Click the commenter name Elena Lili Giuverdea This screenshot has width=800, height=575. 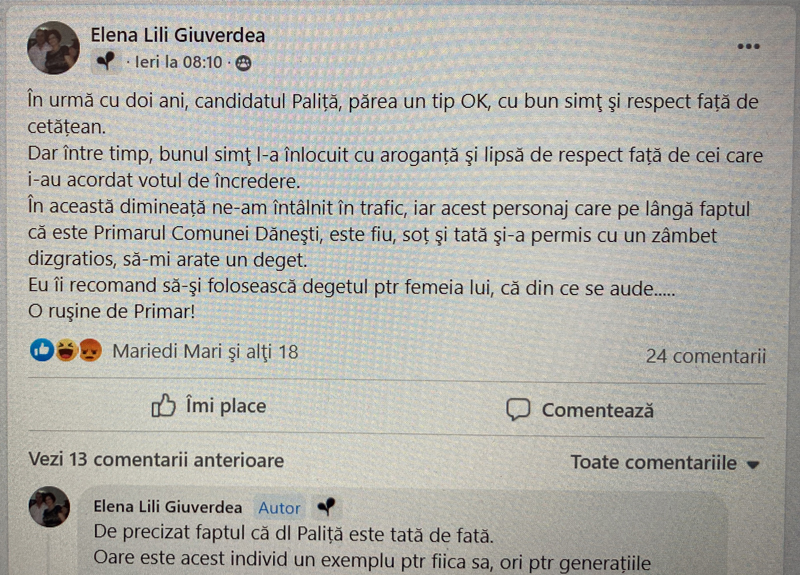coord(169,506)
